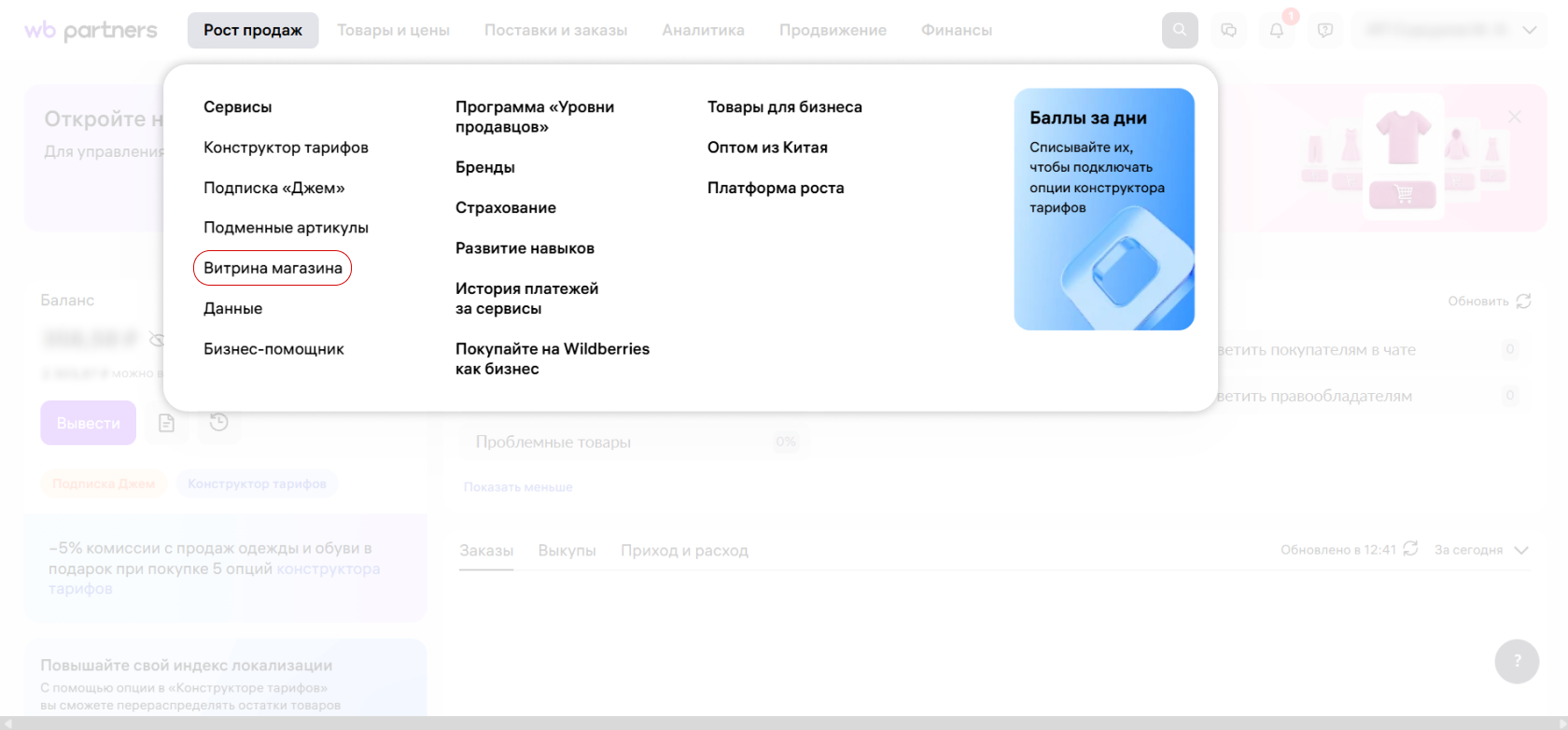Open the Баллы за дни promo card

[1104, 209]
